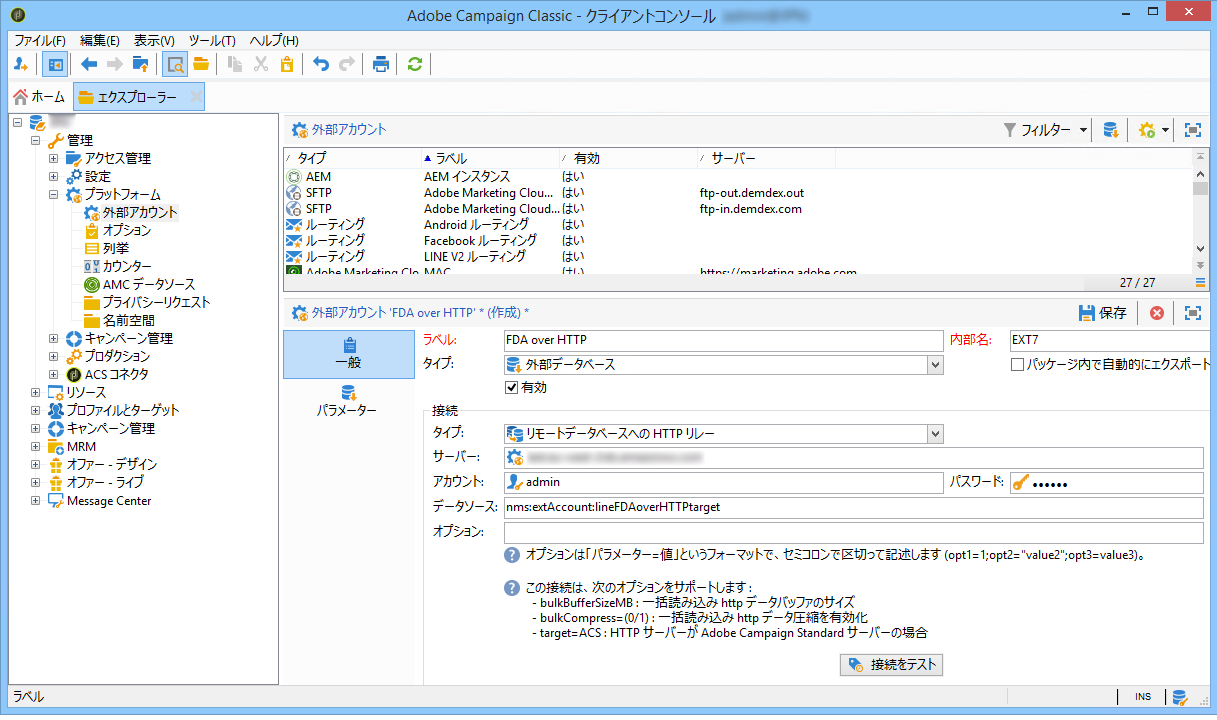Click the yellow folder toolbar icon
Image resolution: width=1217 pixels, height=720 pixels.
(201, 64)
